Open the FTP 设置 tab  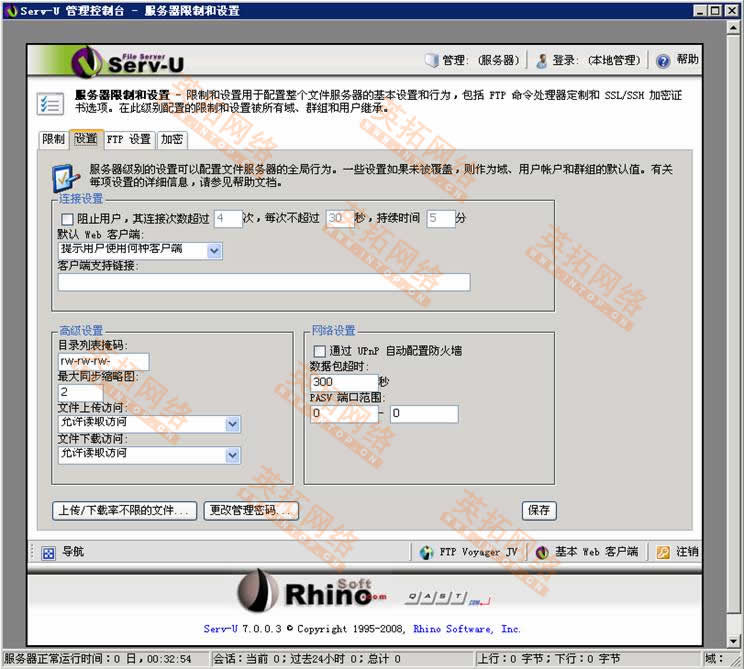(129, 139)
